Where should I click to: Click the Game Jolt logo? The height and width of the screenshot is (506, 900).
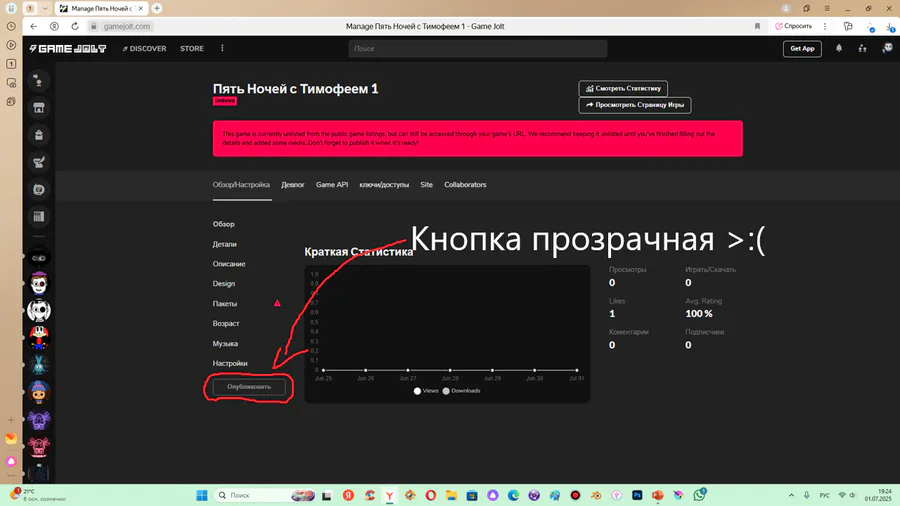(68, 49)
